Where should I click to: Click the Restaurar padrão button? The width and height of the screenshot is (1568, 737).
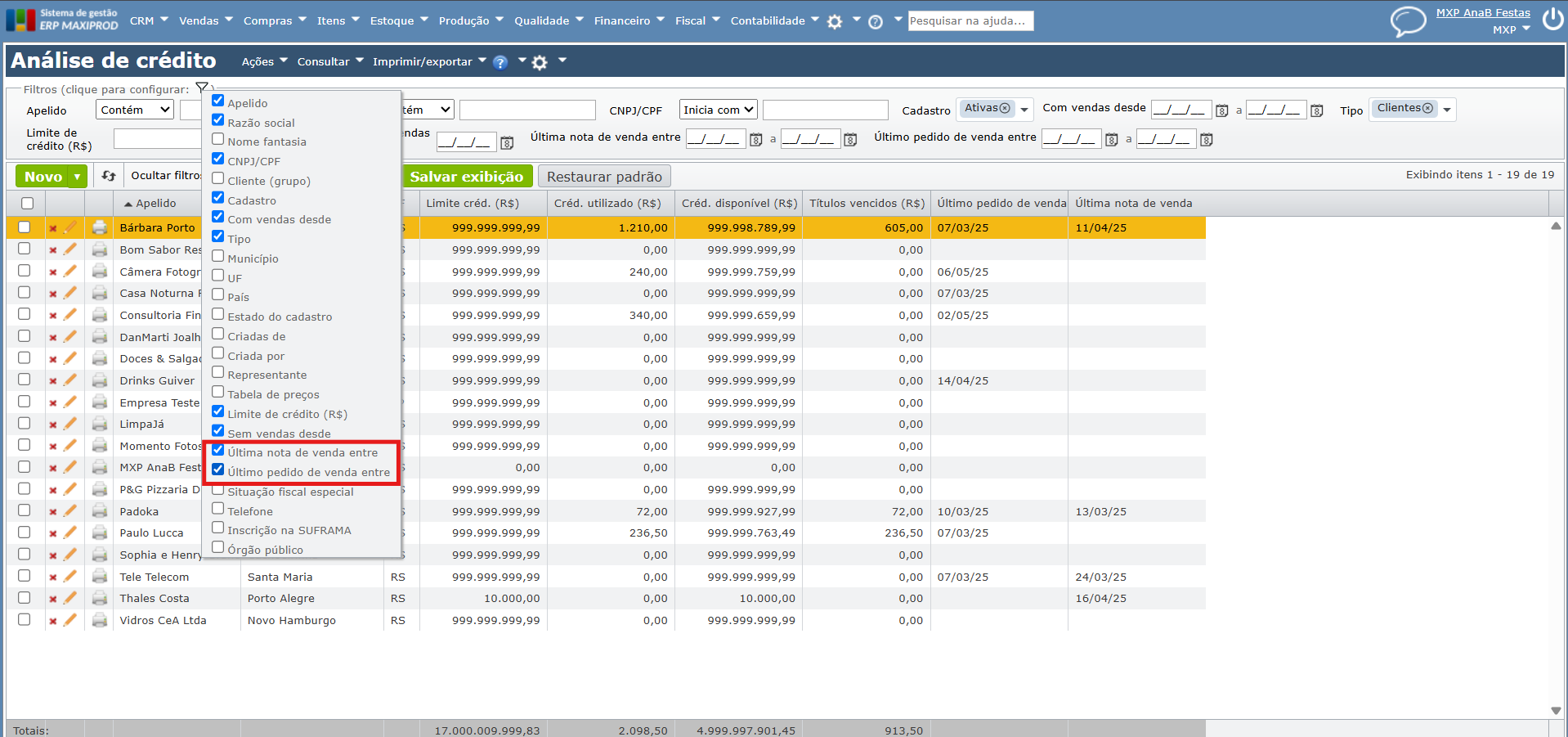pos(604,177)
